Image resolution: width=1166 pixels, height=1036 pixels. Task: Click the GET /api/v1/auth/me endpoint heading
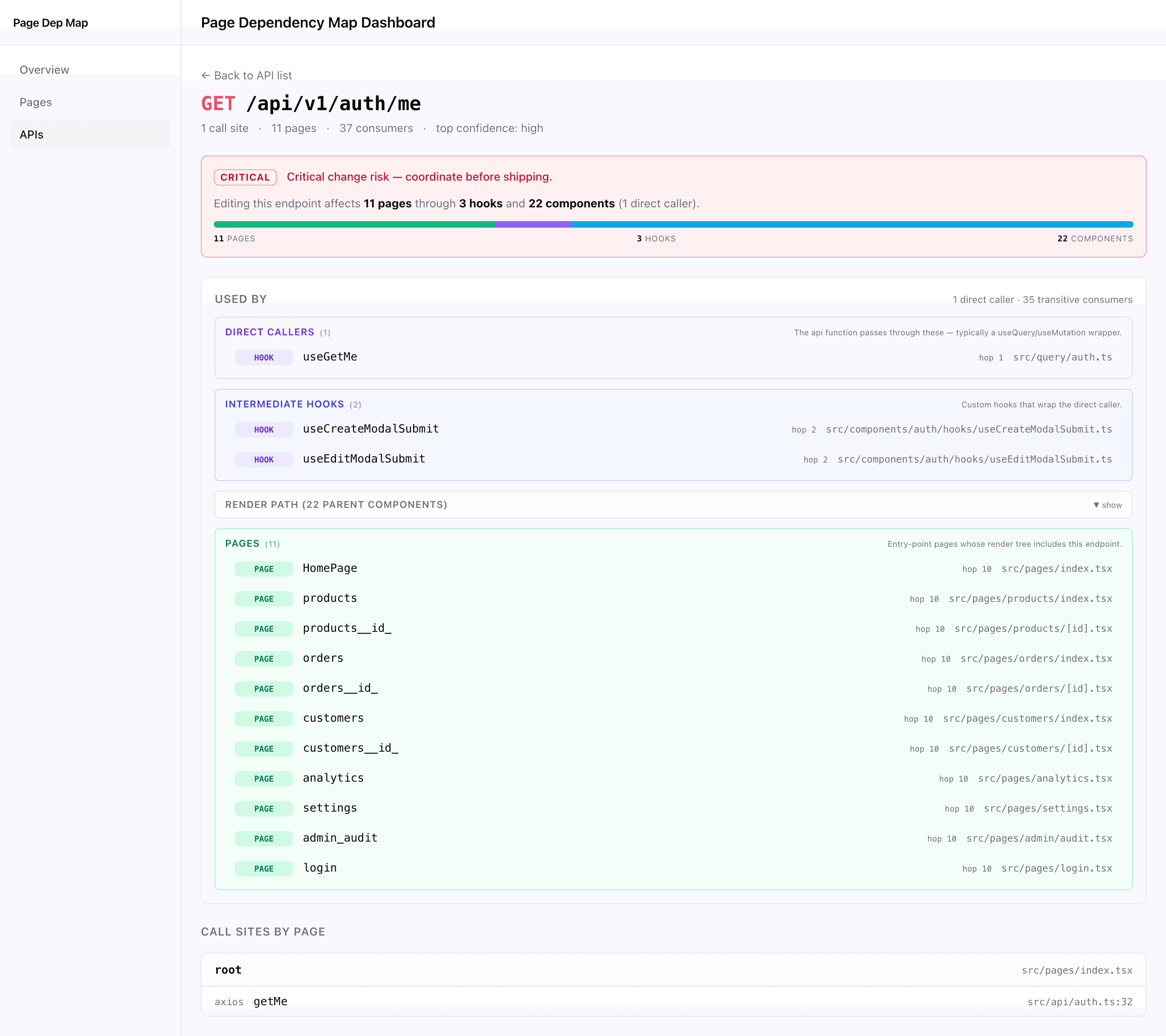pyautogui.click(x=311, y=103)
